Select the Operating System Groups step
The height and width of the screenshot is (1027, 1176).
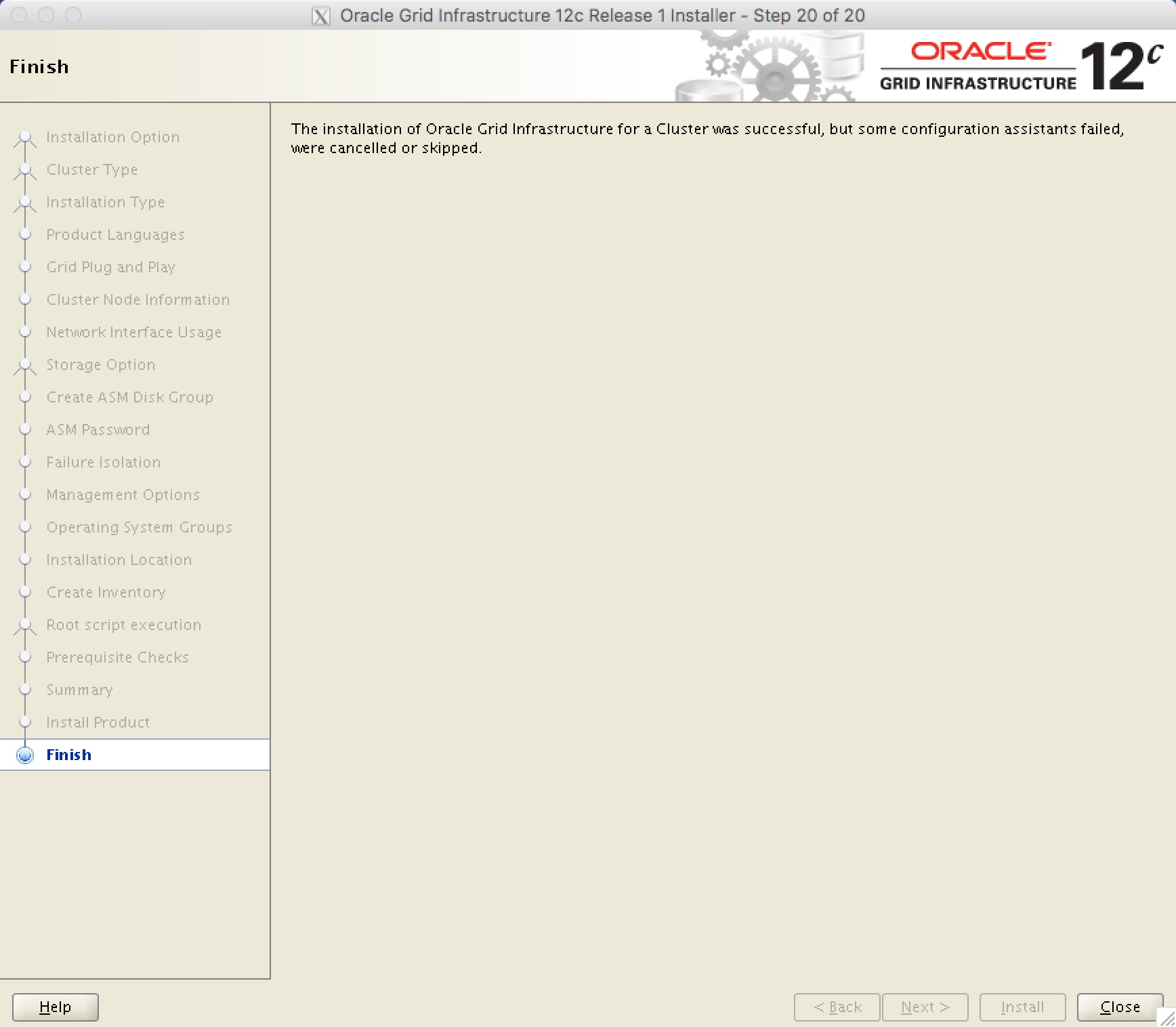pos(140,527)
